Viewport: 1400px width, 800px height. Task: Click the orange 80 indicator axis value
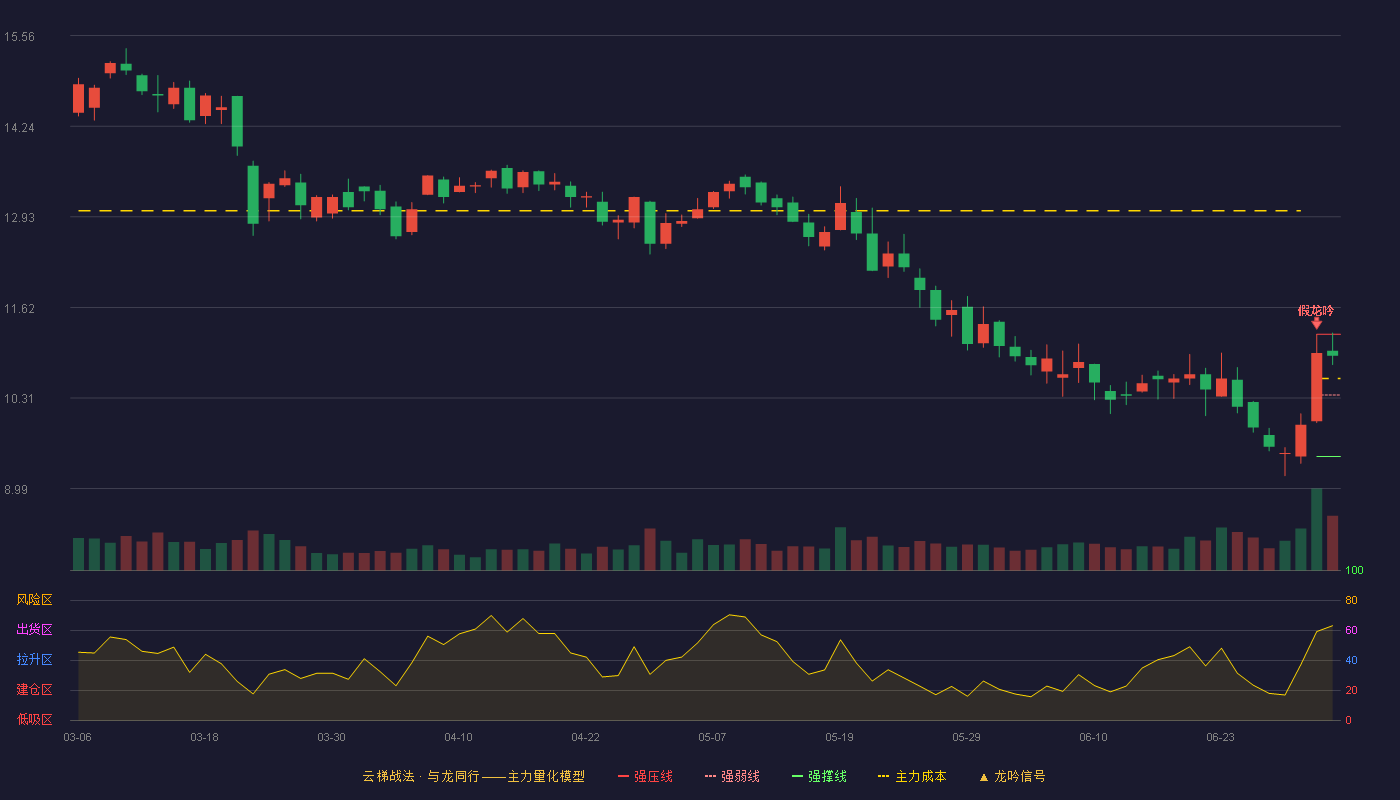[x=1351, y=600]
